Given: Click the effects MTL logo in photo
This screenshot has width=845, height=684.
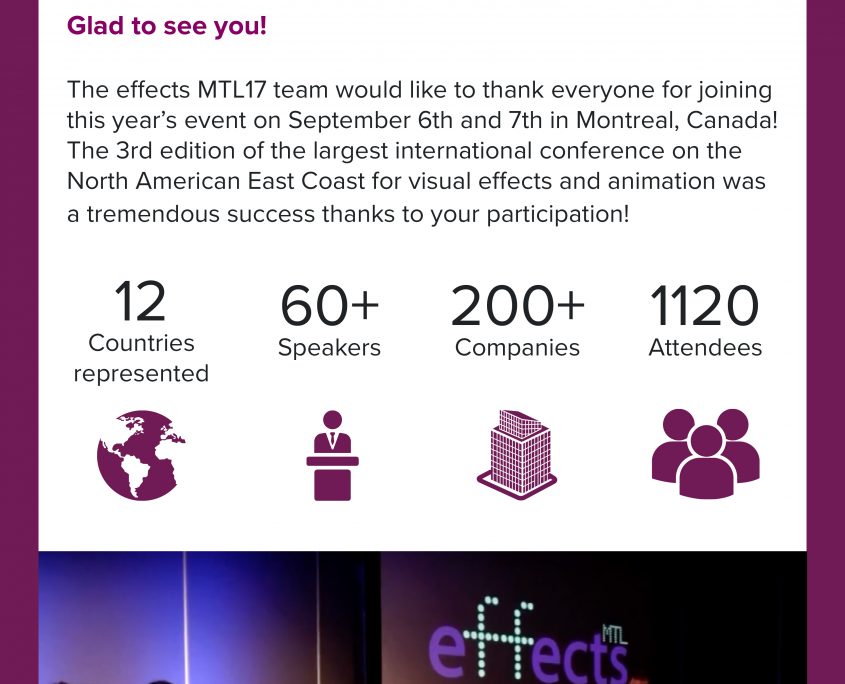Looking at the screenshot, I should pyautogui.click(x=529, y=640).
